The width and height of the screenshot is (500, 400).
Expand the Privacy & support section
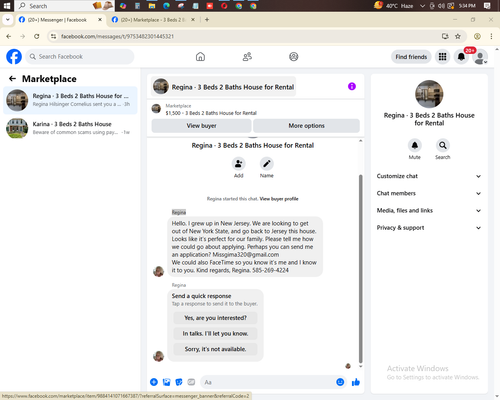click(429, 228)
